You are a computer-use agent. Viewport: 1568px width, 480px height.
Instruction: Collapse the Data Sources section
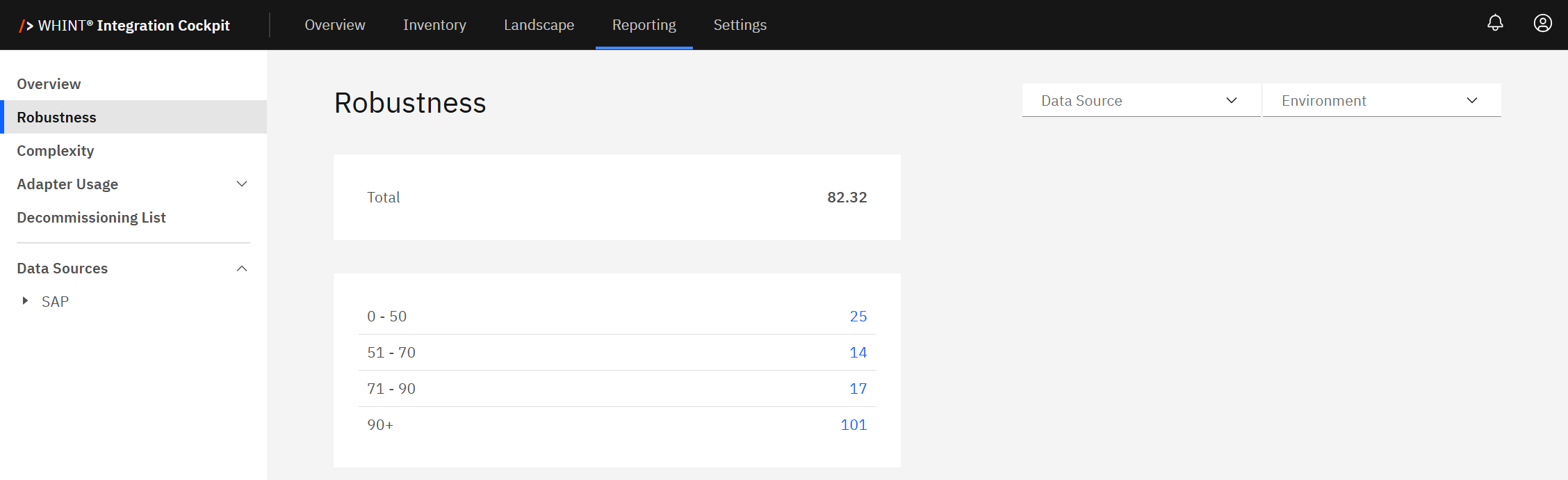242,269
